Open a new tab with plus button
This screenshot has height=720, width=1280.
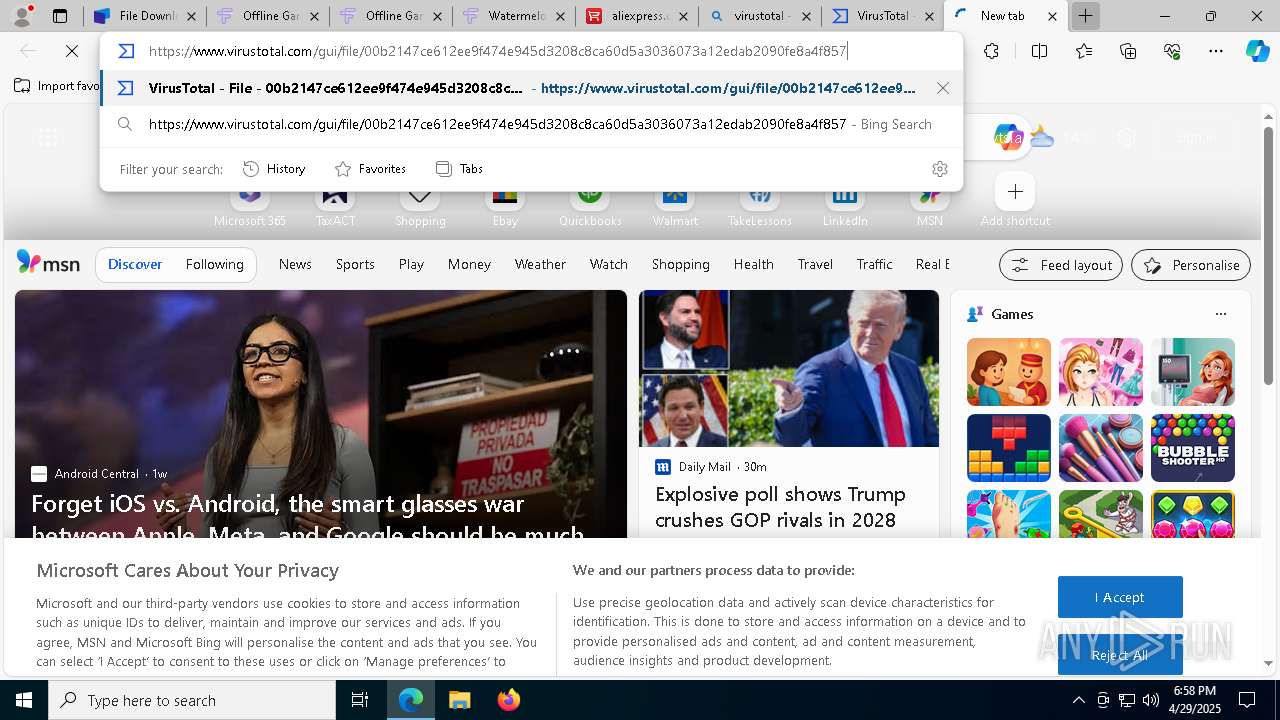tap(1085, 16)
